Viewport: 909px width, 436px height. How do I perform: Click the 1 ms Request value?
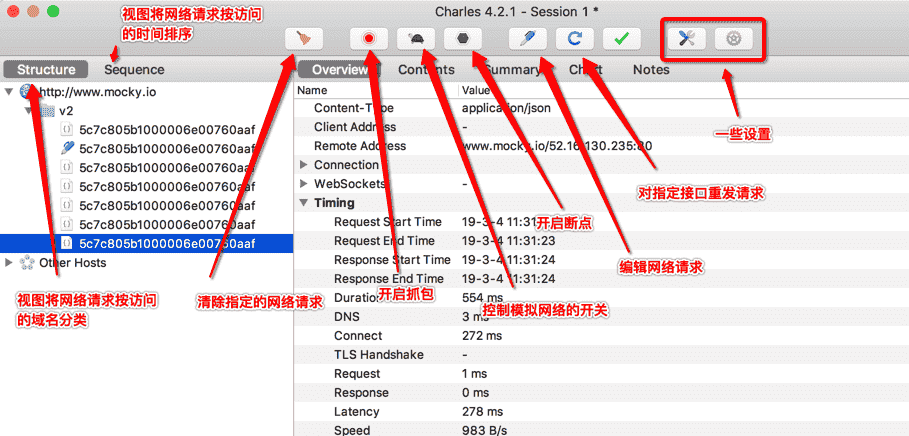tap(474, 374)
